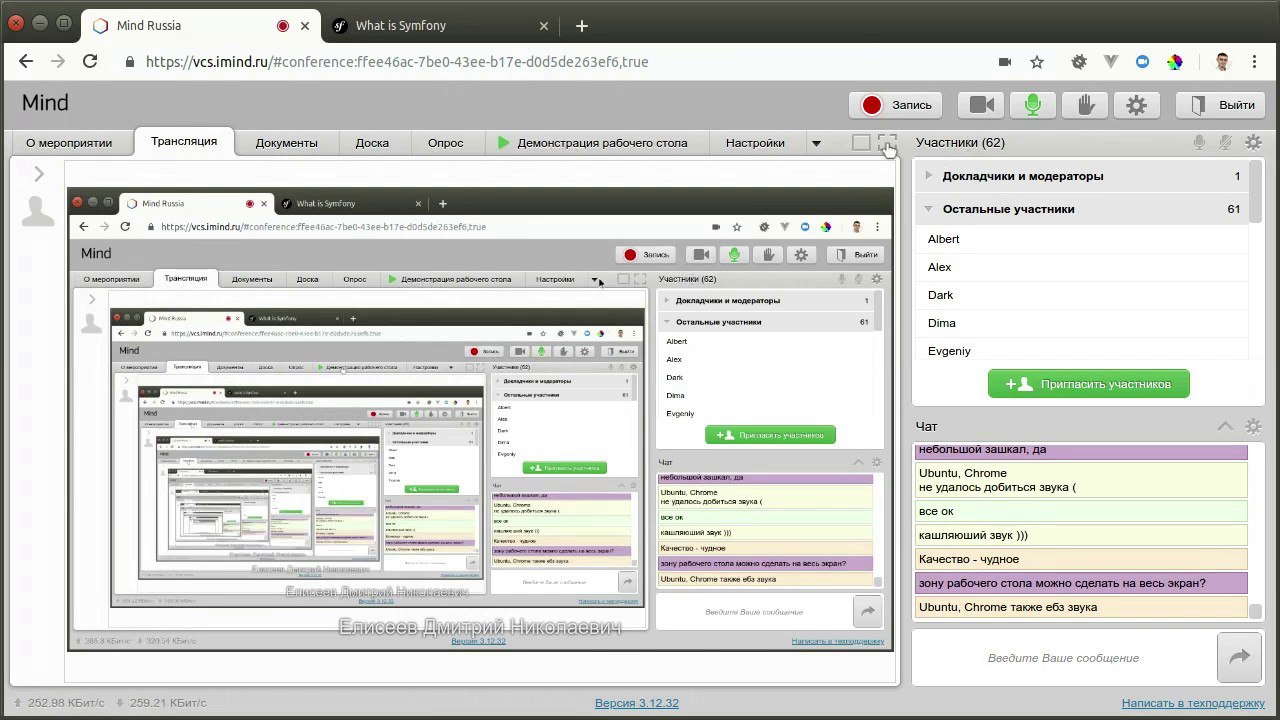Screen dimensions: 1280x720
Task: Click the Пригласить участников button
Action: pyautogui.click(x=1089, y=384)
